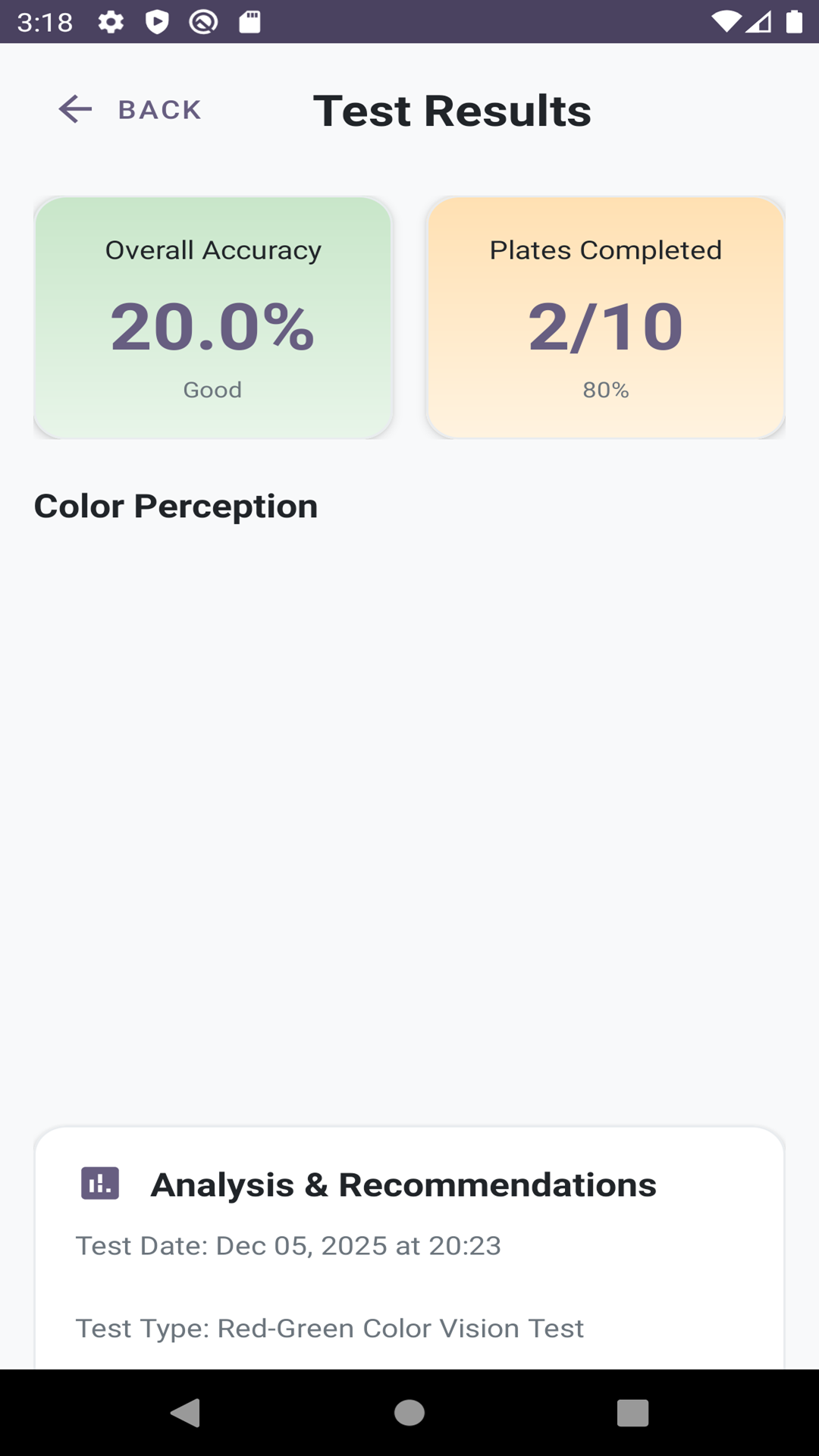
Task: Open recent apps with square button
Action: pos(632,1413)
